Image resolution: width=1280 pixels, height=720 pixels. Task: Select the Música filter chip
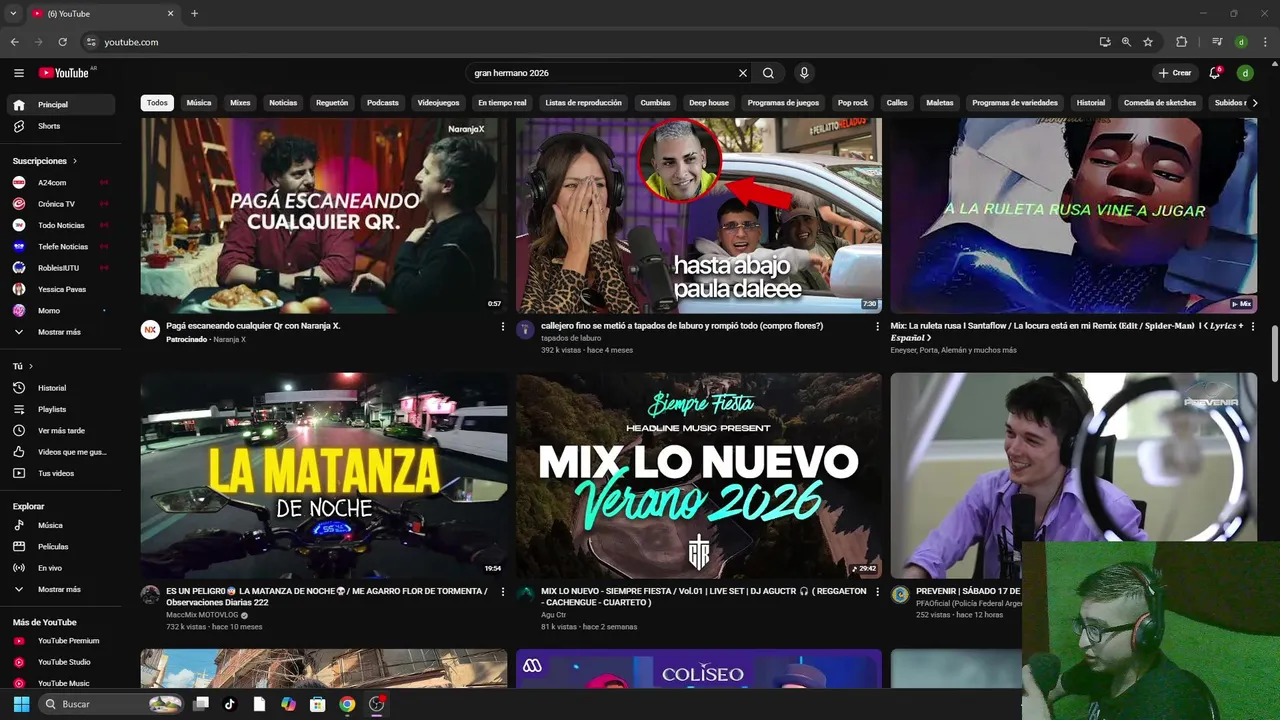tap(199, 103)
